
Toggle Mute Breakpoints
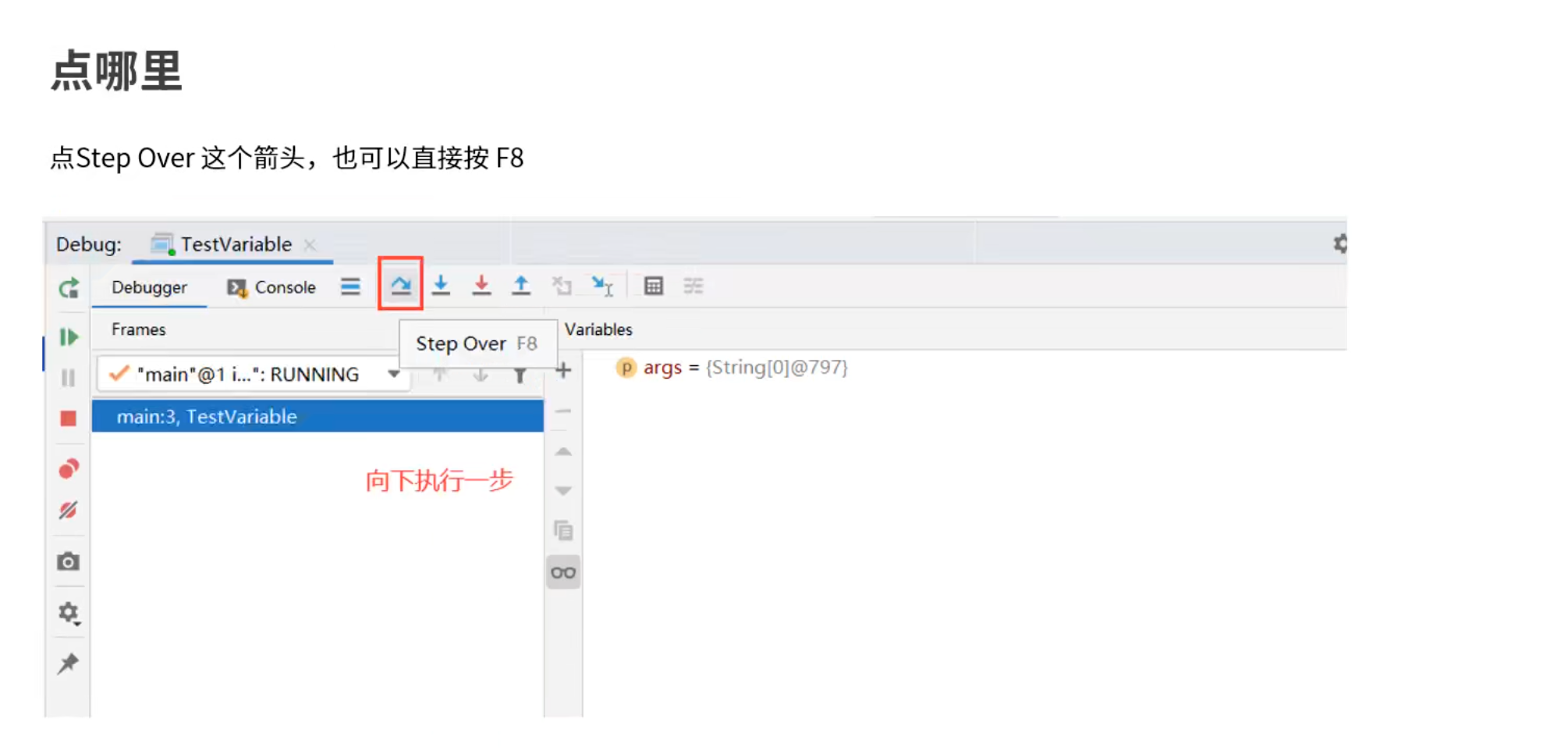point(69,510)
